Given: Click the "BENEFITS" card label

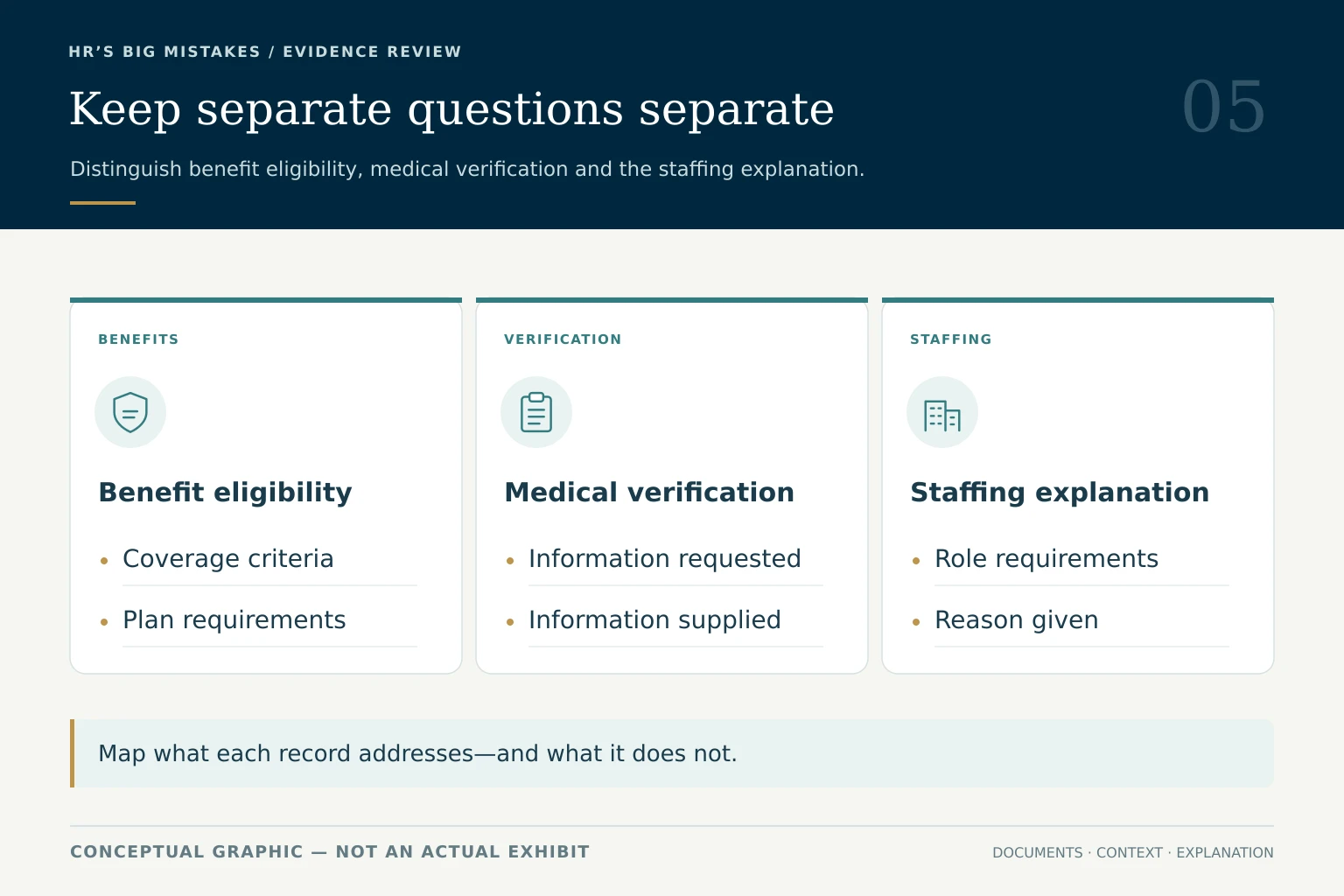Looking at the screenshot, I should click(138, 339).
